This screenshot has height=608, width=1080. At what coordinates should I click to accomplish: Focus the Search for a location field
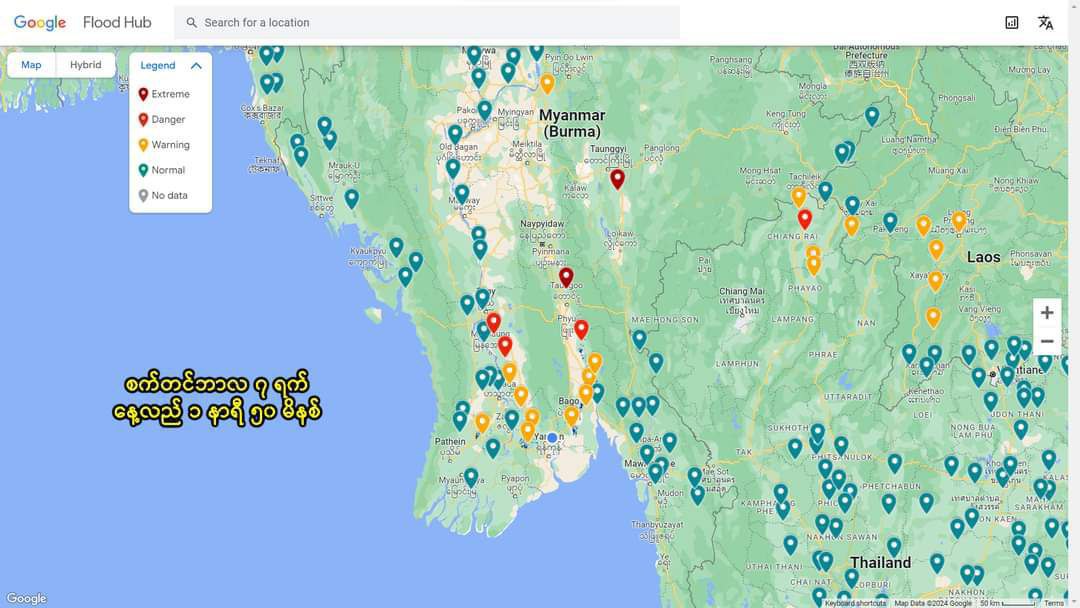point(430,22)
